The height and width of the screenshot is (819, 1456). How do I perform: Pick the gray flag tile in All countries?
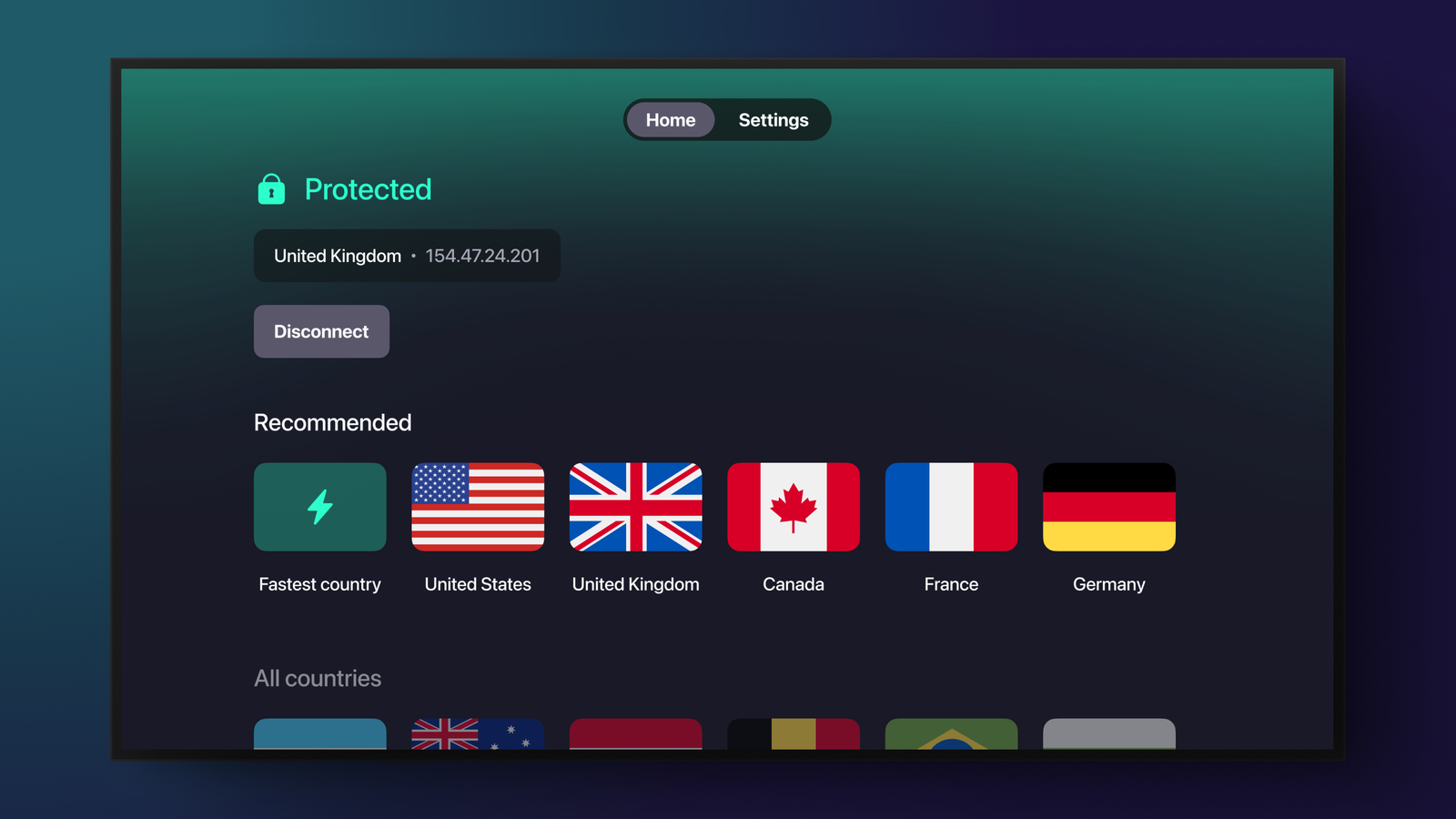coord(1109,734)
